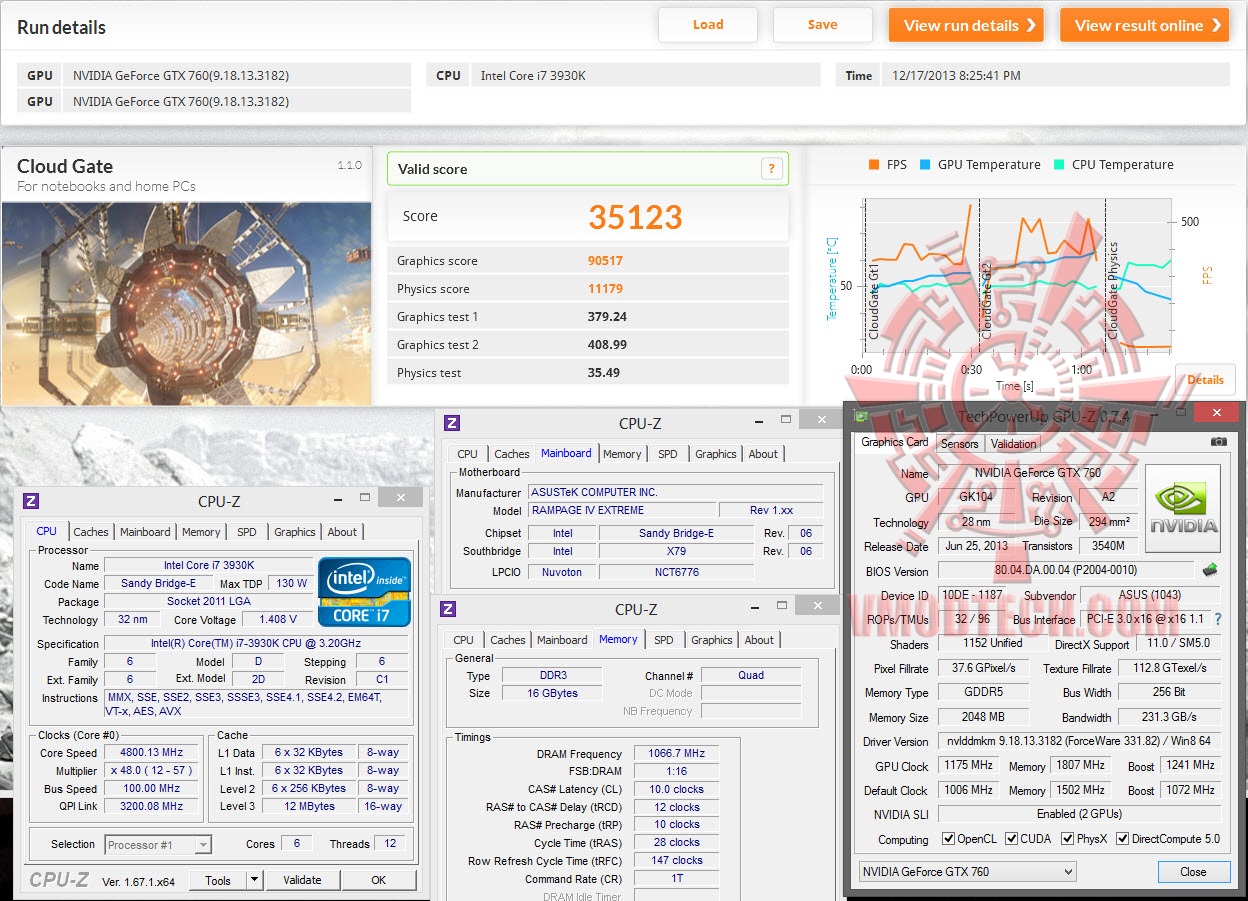Click the purple Z icon of the Mainboard CPU-Z window
Viewport: 1248px width, 901px height.
[x=452, y=423]
